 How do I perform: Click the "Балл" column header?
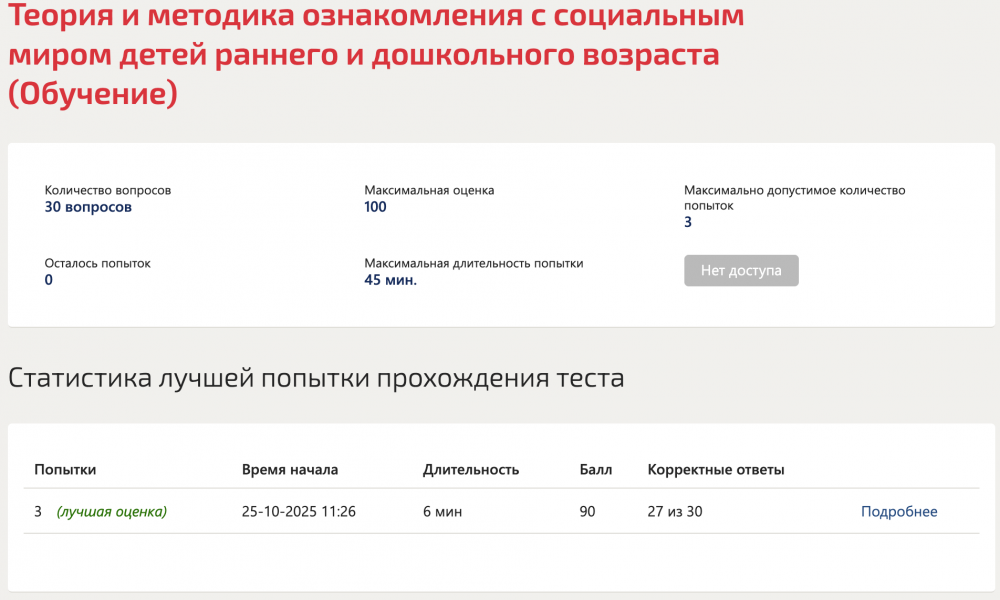[x=596, y=470]
